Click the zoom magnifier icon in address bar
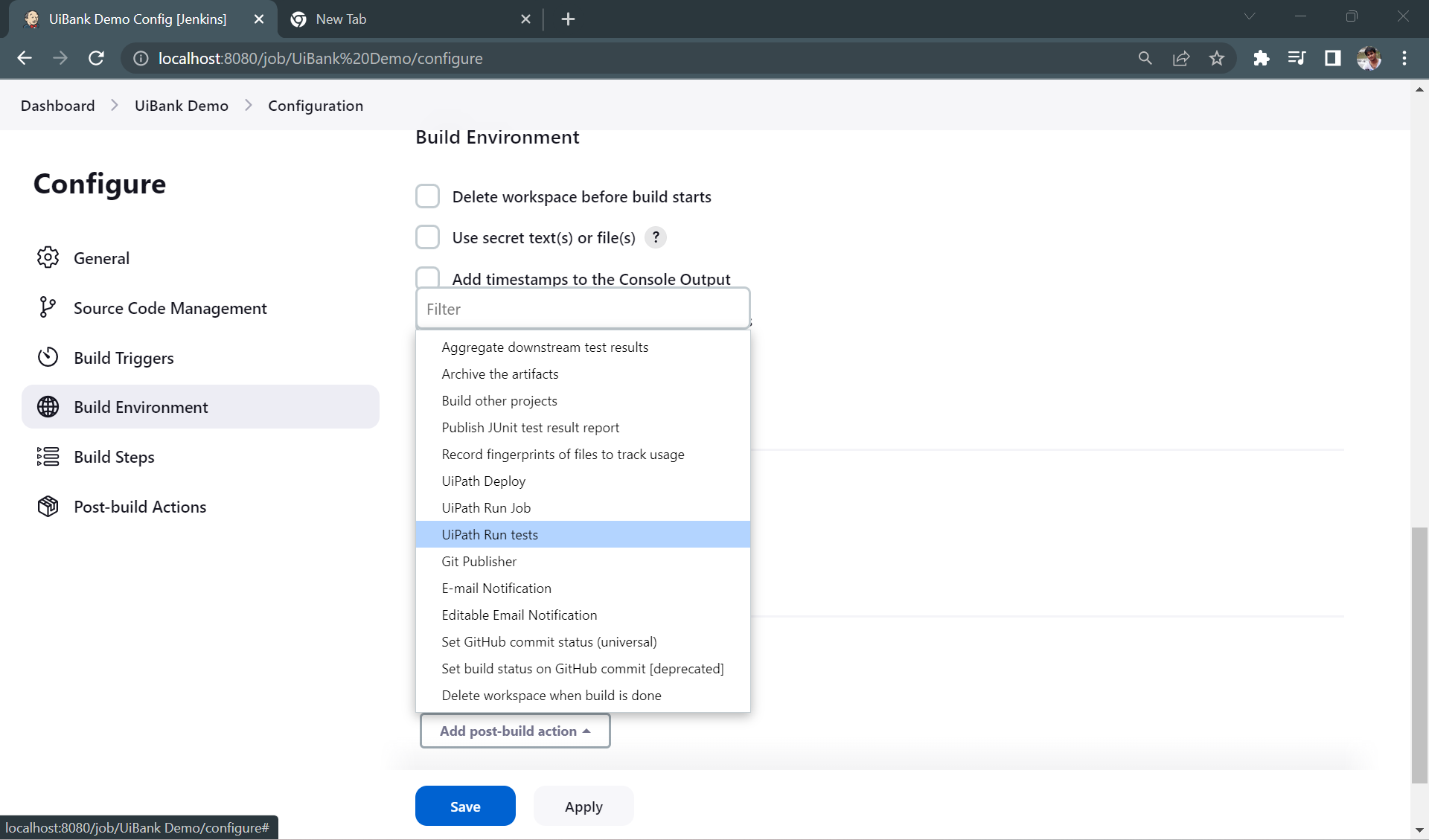Image resolution: width=1429 pixels, height=840 pixels. coord(1145,58)
